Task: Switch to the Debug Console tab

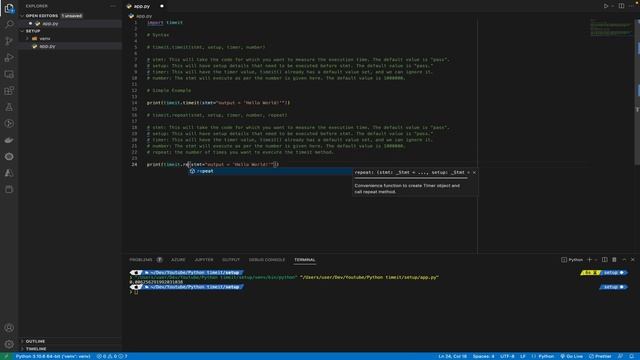Action: tap(267, 260)
